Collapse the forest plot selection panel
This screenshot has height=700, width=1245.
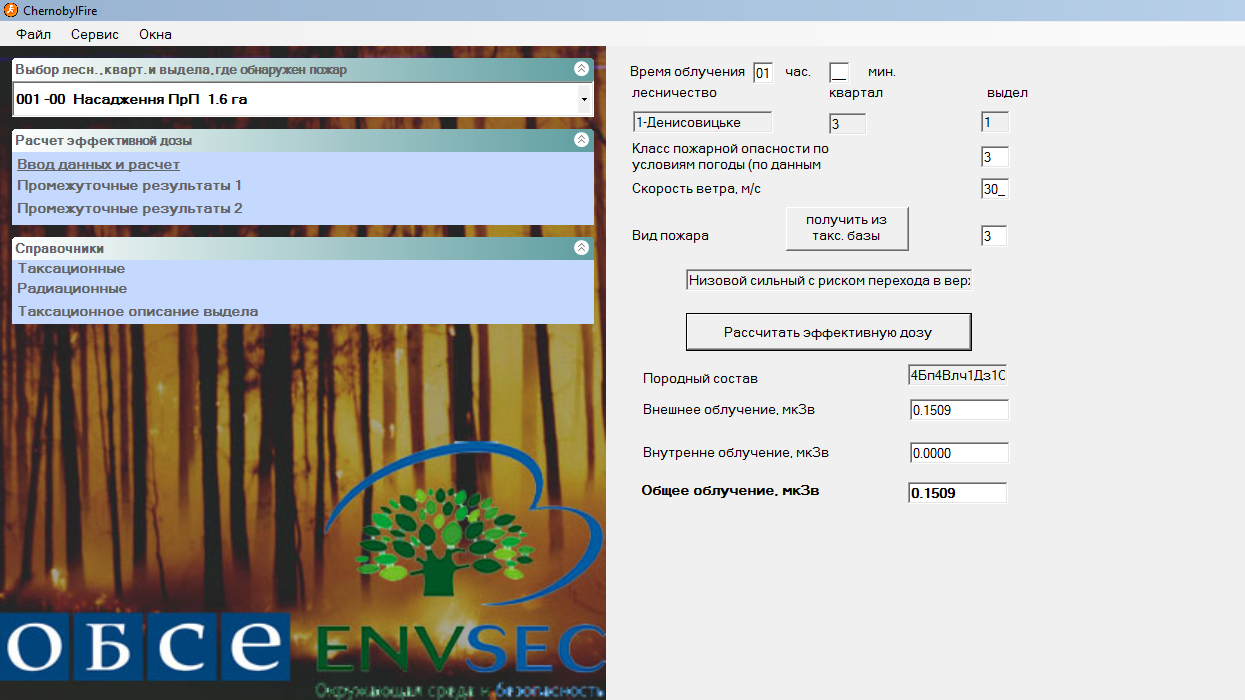581,69
